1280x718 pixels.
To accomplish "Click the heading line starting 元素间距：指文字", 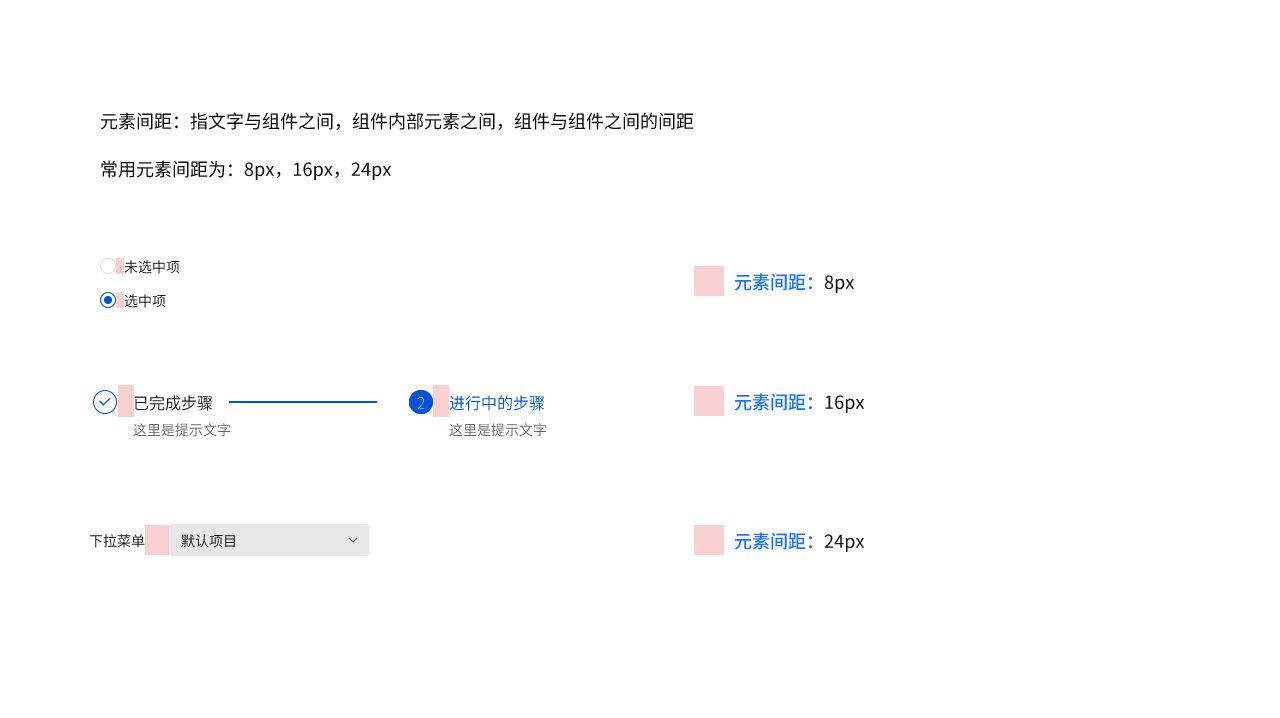I will pyautogui.click(x=397, y=122).
